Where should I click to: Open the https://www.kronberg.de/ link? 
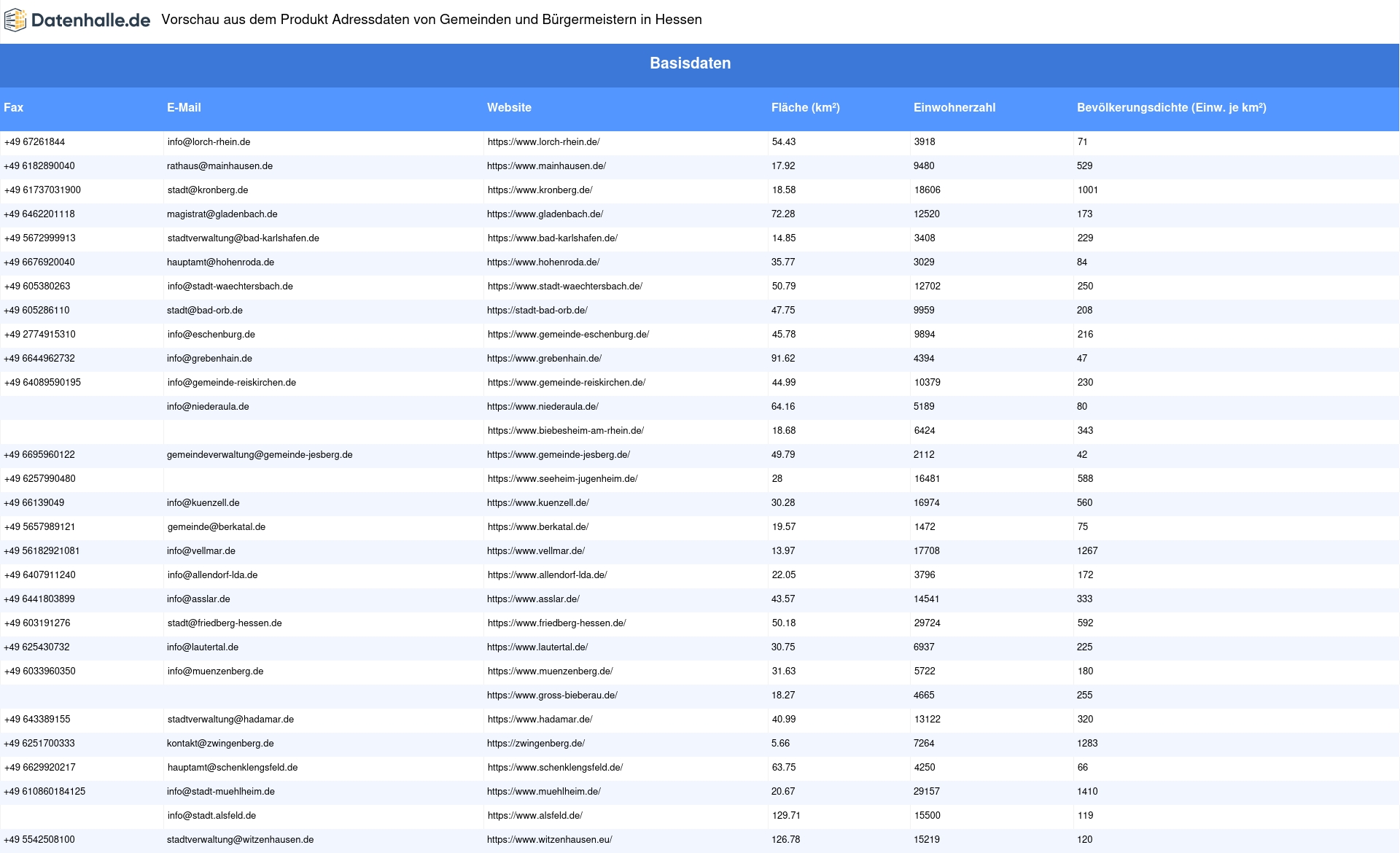pyautogui.click(x=540, y=190)
